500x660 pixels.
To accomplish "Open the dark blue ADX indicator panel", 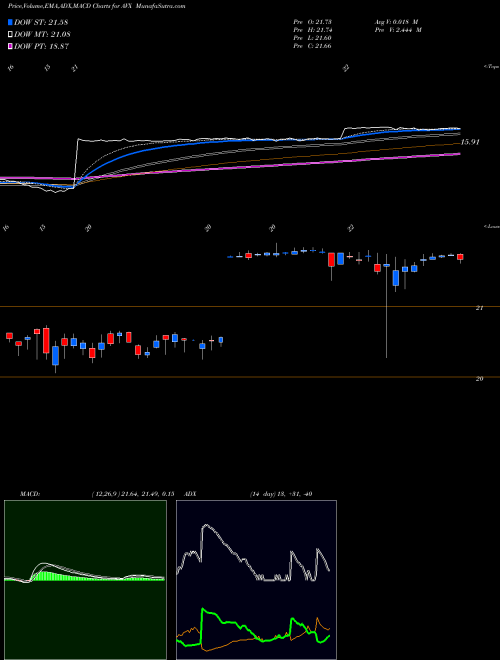I will pyautogui.click(x=256, y=580).
